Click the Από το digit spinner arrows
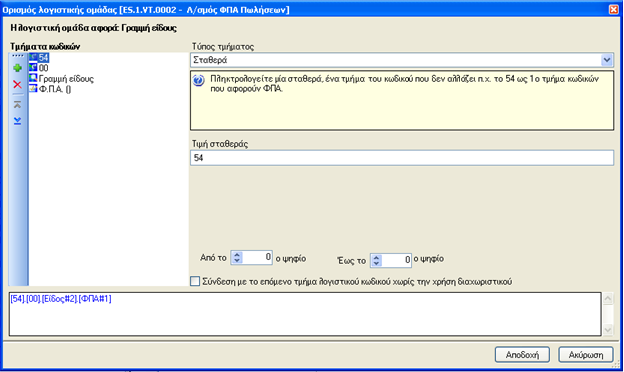This screenshot has height=372, width=624. tap(237, 258)
